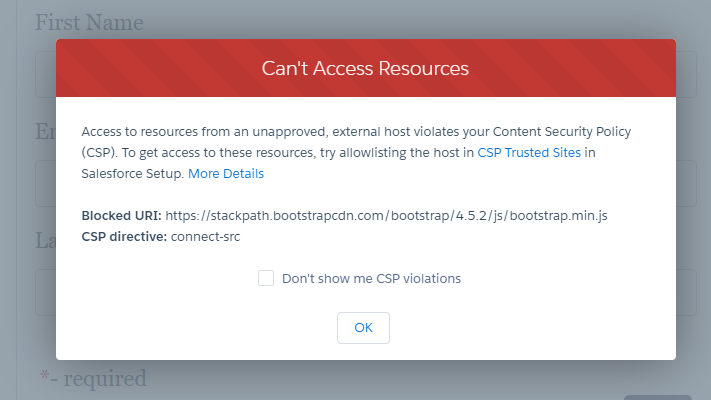Click the "Don't show me CSP violations" label
Viewport: 711px width, 400px height.
tap(371, 278)
